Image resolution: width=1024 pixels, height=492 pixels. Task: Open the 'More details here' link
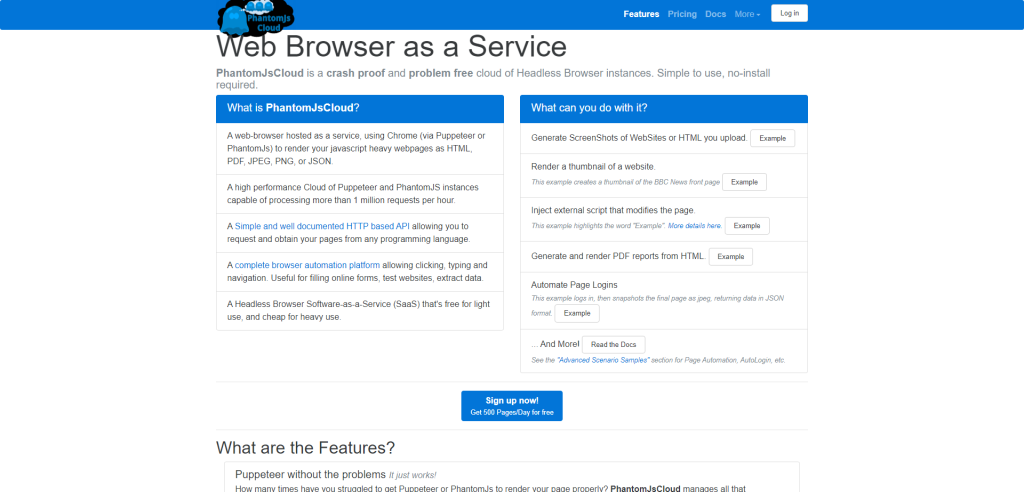click(x=695, y=225)
